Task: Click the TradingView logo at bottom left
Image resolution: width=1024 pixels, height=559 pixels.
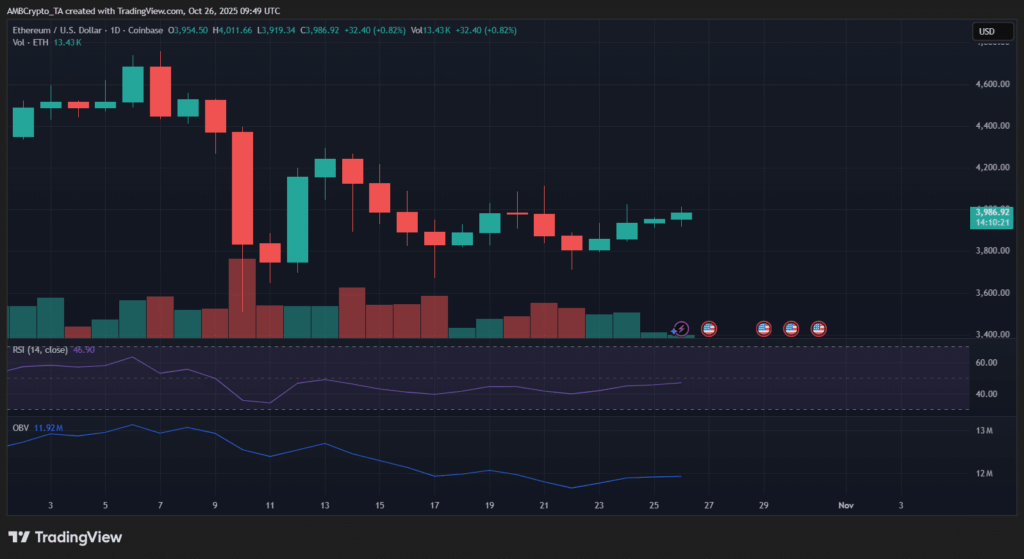Action: pyautogui.click(x=65, y=537)
